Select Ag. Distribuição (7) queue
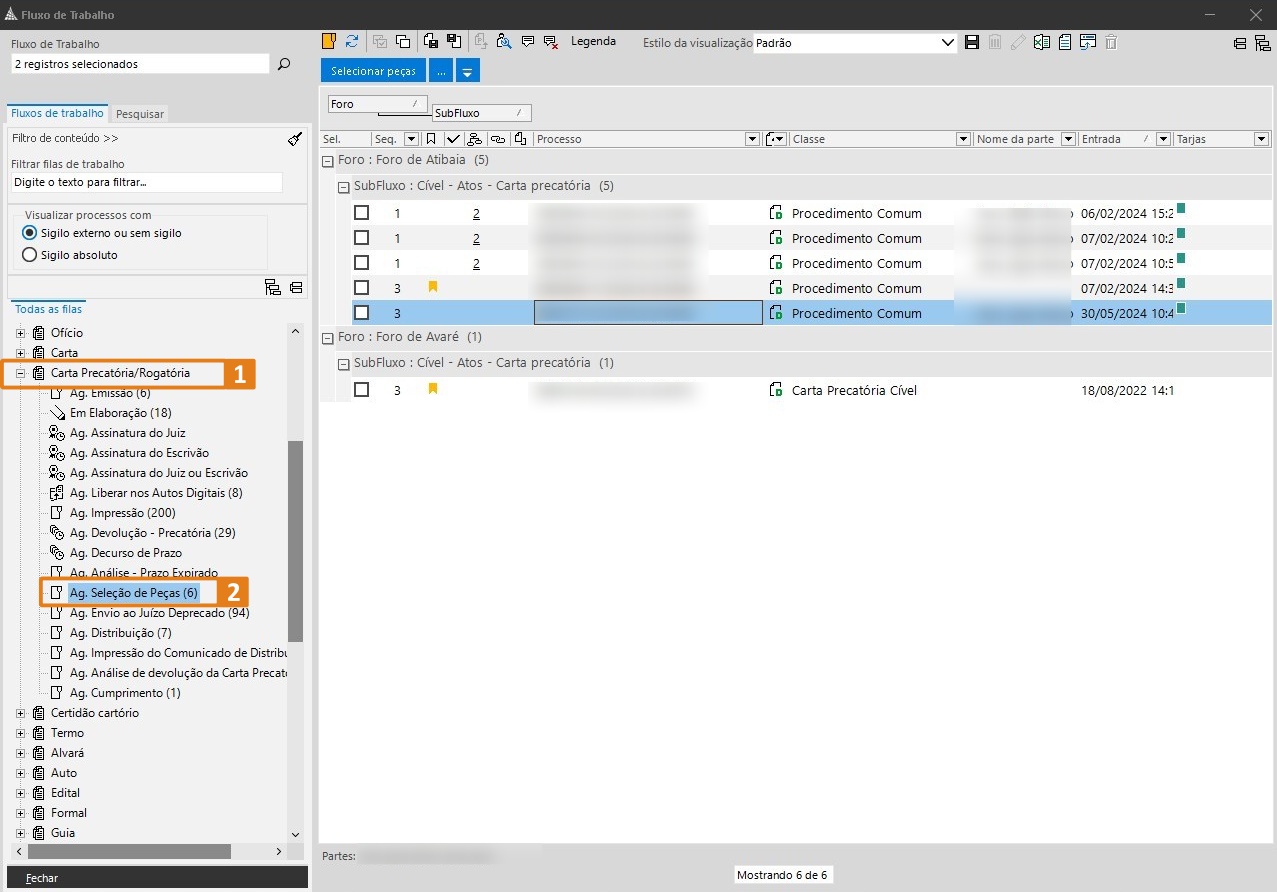Image resolution: width=1277 pixels, height=892 pixels. 120,633
